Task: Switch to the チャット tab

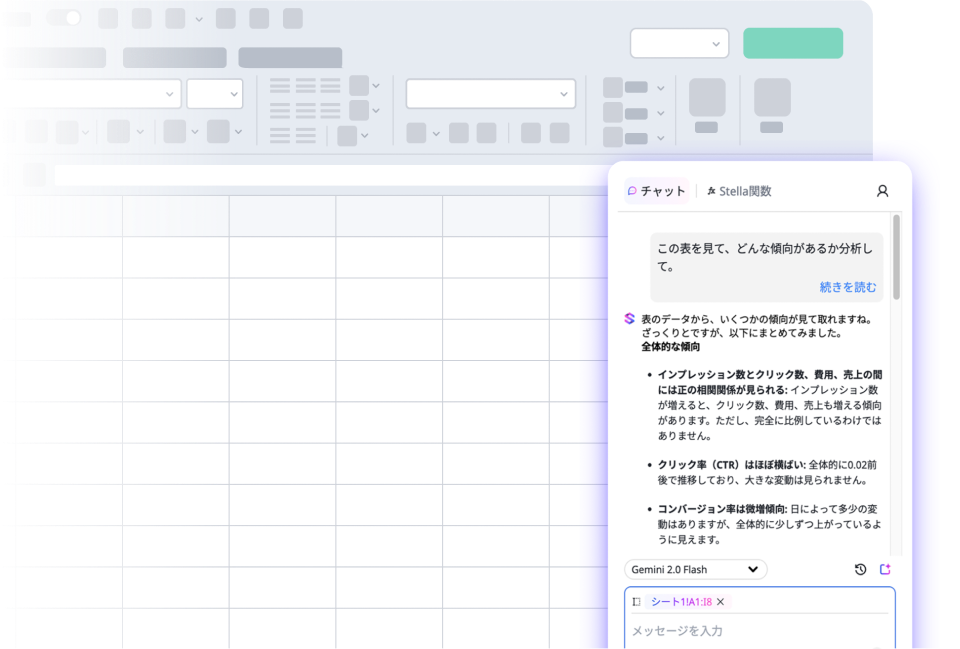Action: (656, 191)
